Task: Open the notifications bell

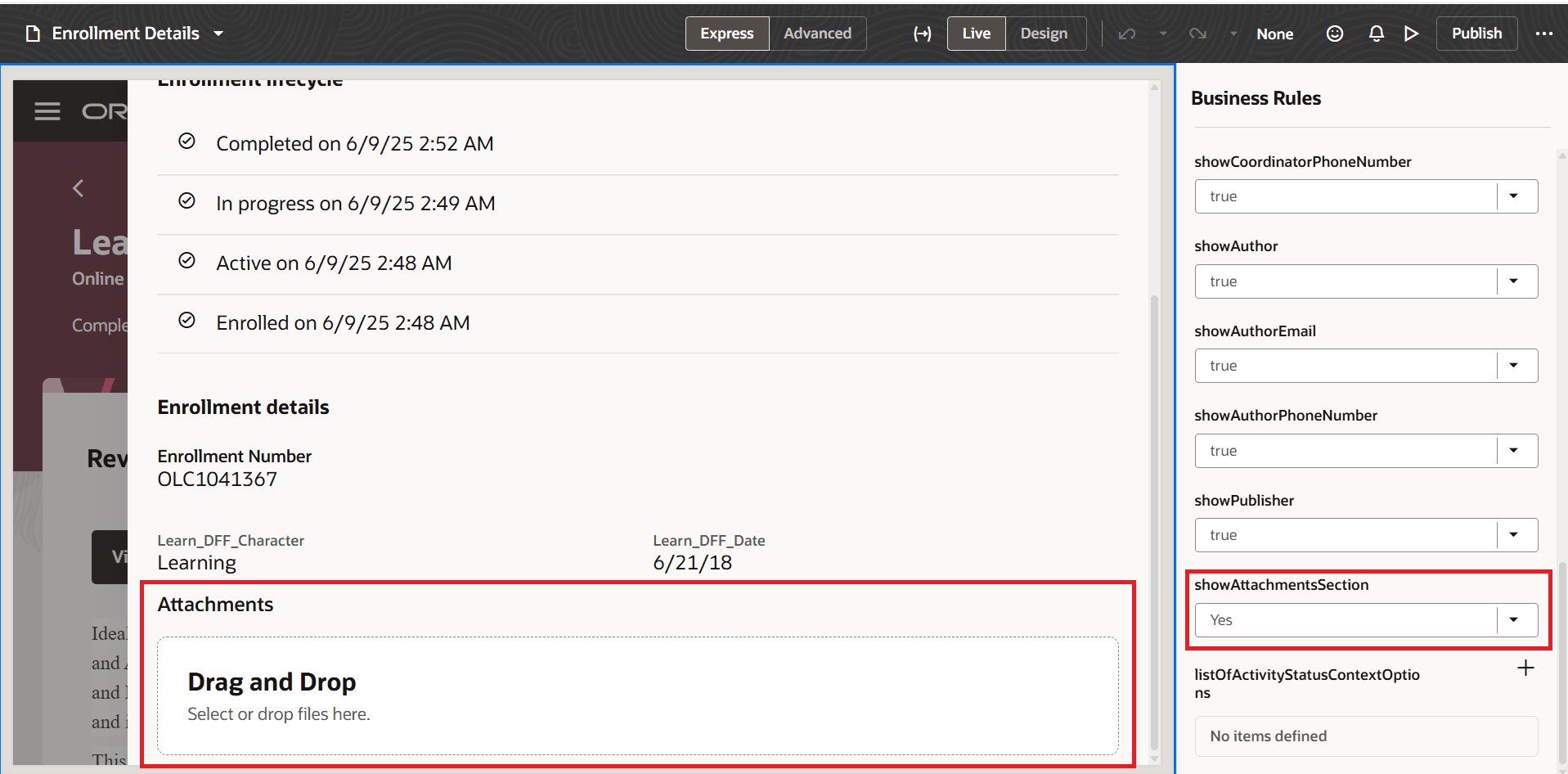Action: pos(1377,34)
